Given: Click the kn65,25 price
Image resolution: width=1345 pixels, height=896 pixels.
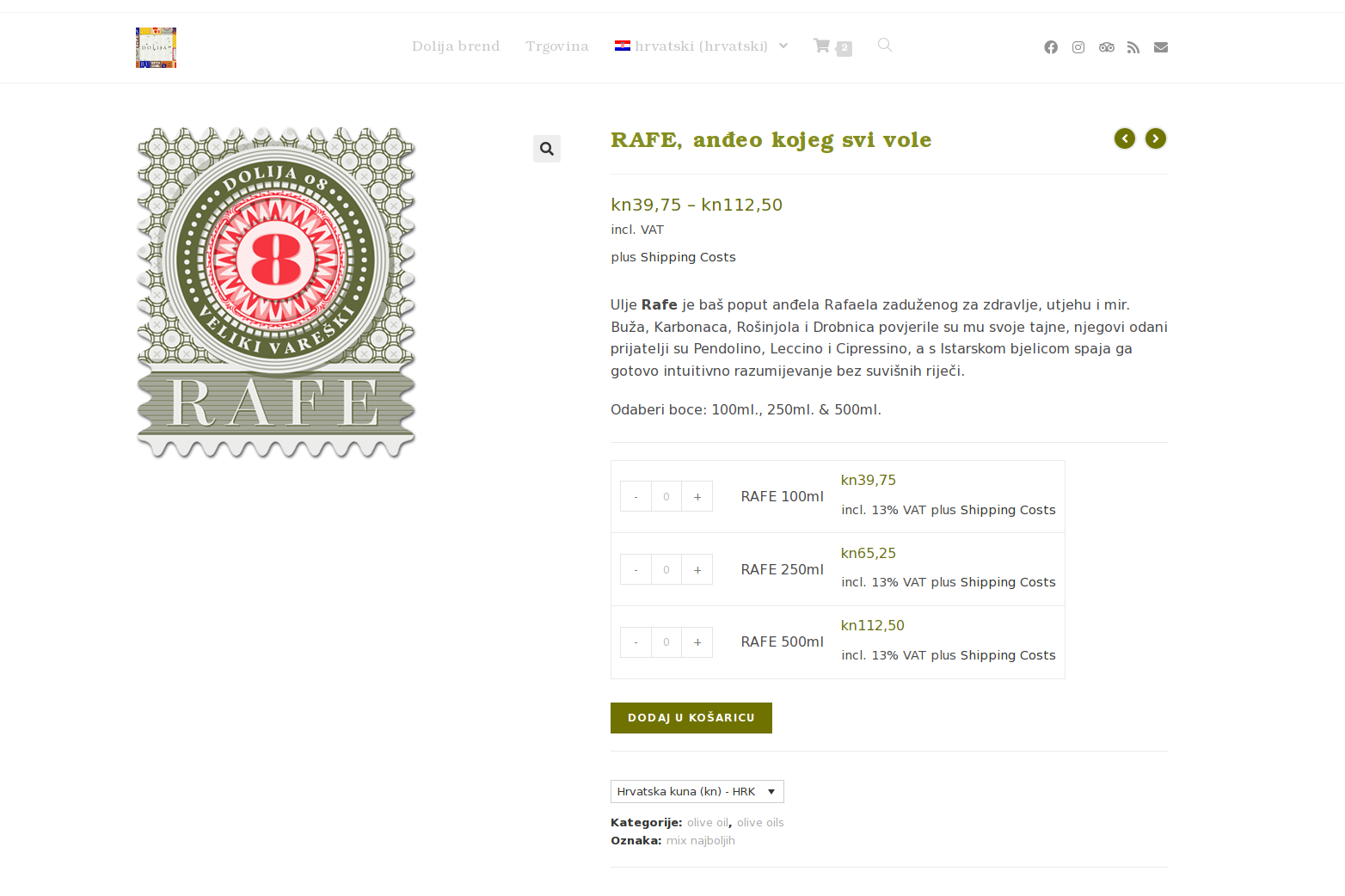Looking at the screenshot, I should click(x=869, y=553).
